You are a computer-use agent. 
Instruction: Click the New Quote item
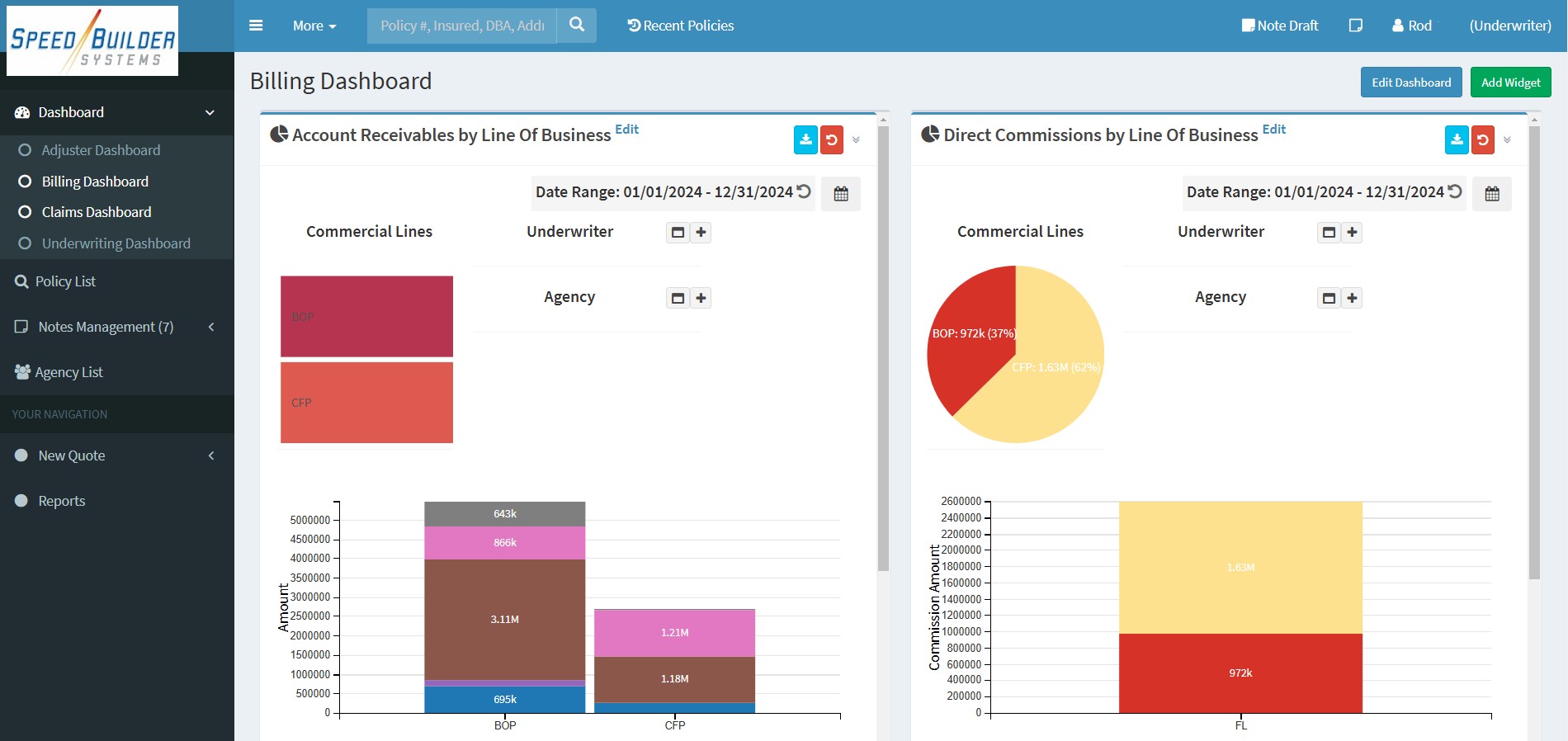[72, 455]
